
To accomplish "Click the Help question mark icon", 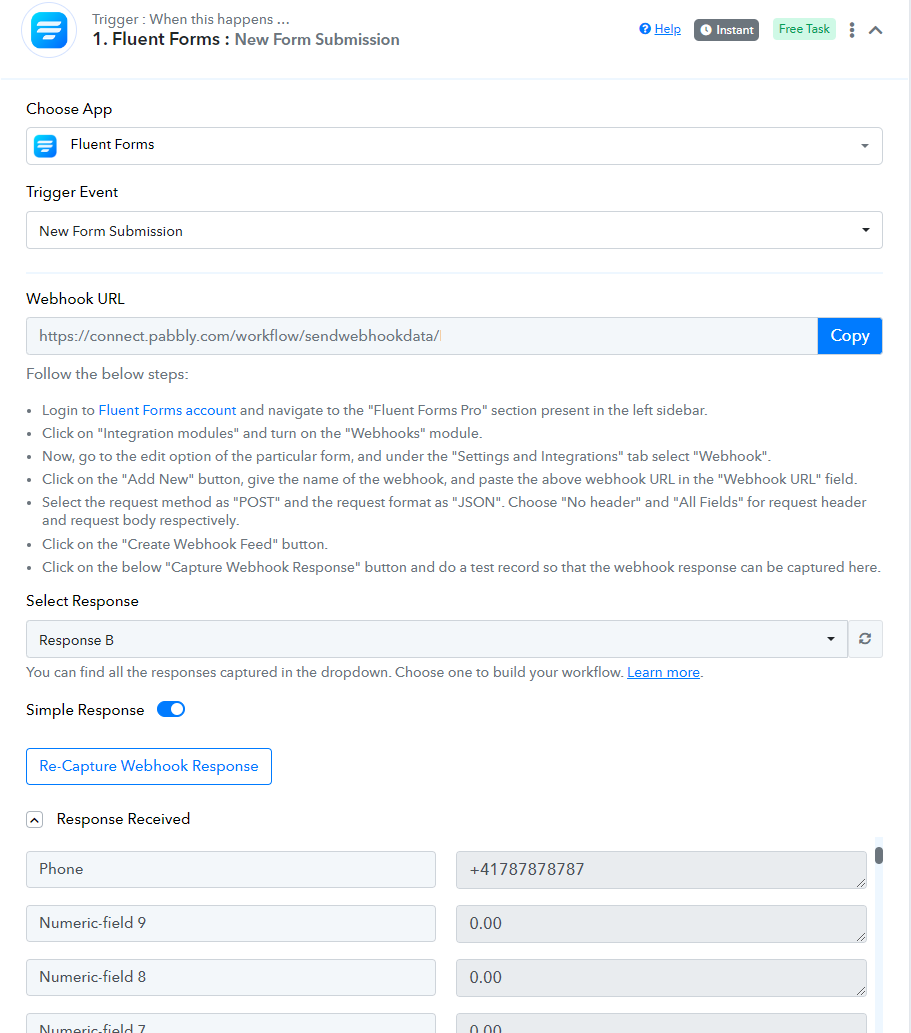I will click(645, 29).
